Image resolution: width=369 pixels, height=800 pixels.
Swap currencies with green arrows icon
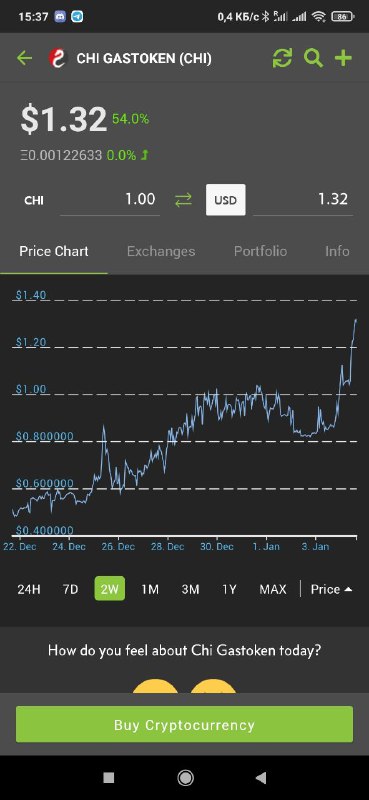pyautogui.click(x=183, y=200)
